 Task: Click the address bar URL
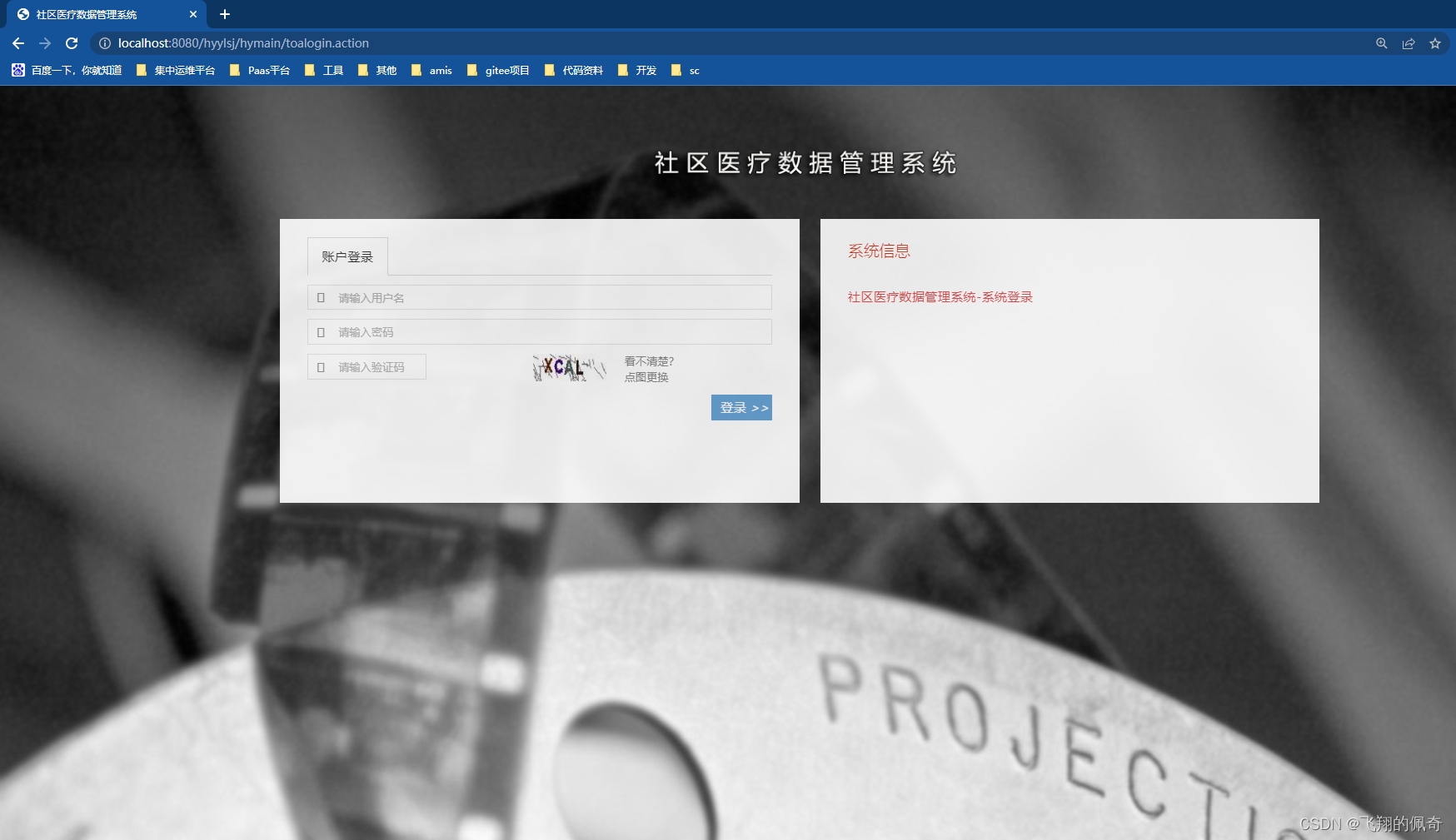(243, 43)
